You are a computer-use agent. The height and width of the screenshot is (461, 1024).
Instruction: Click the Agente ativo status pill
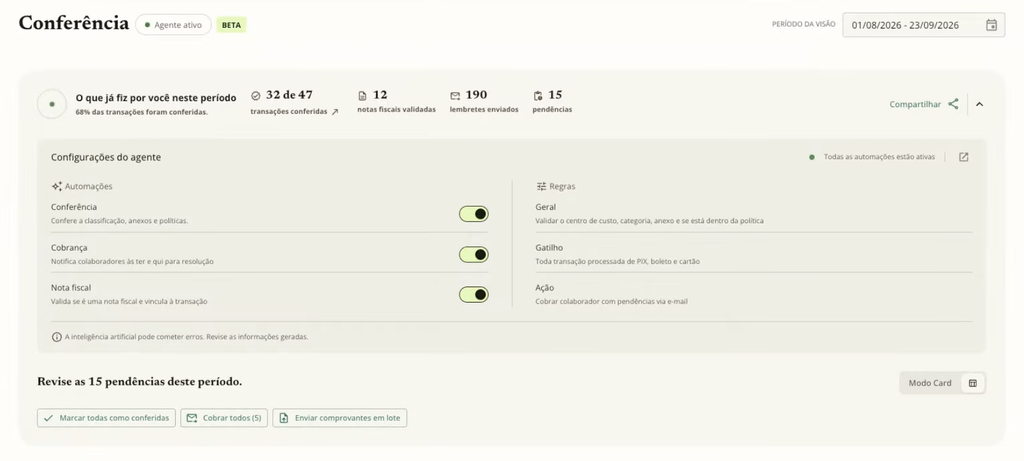[x=173, y=25]
